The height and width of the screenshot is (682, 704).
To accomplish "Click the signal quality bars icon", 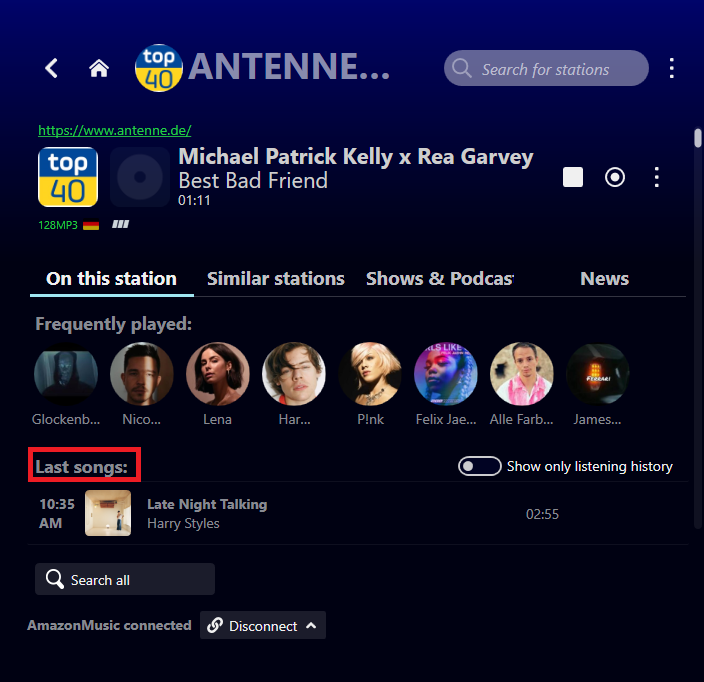I will coord(120,224).
